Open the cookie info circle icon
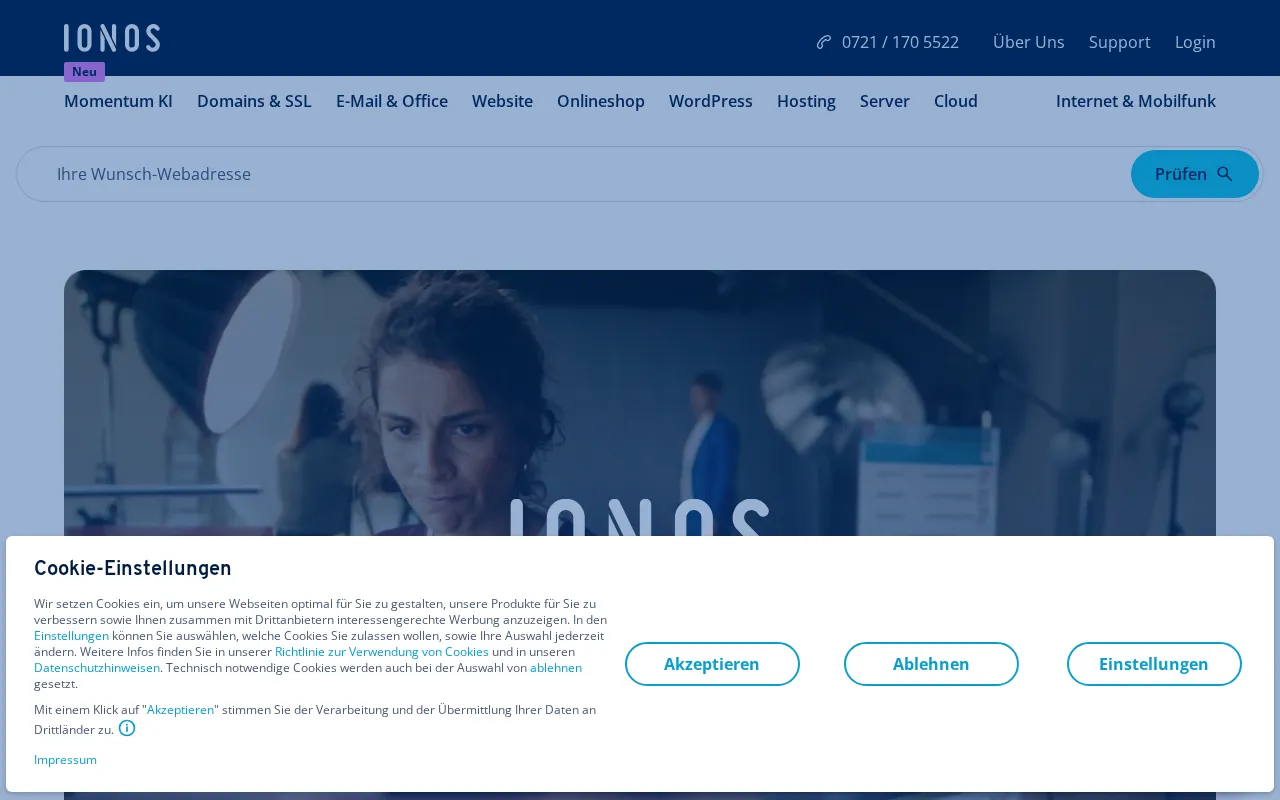 127,728
